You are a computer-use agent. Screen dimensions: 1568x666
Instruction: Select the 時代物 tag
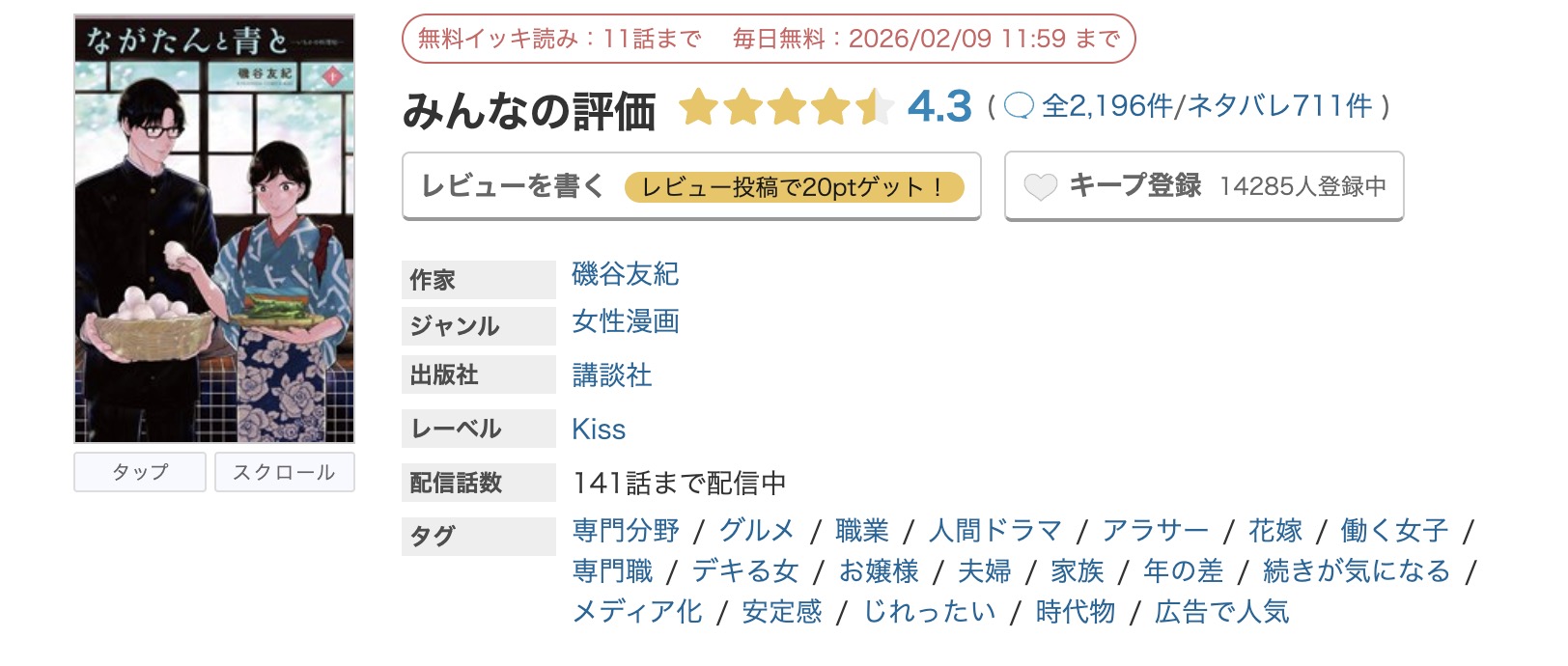pyautogui.click(x=1075, y=610)
